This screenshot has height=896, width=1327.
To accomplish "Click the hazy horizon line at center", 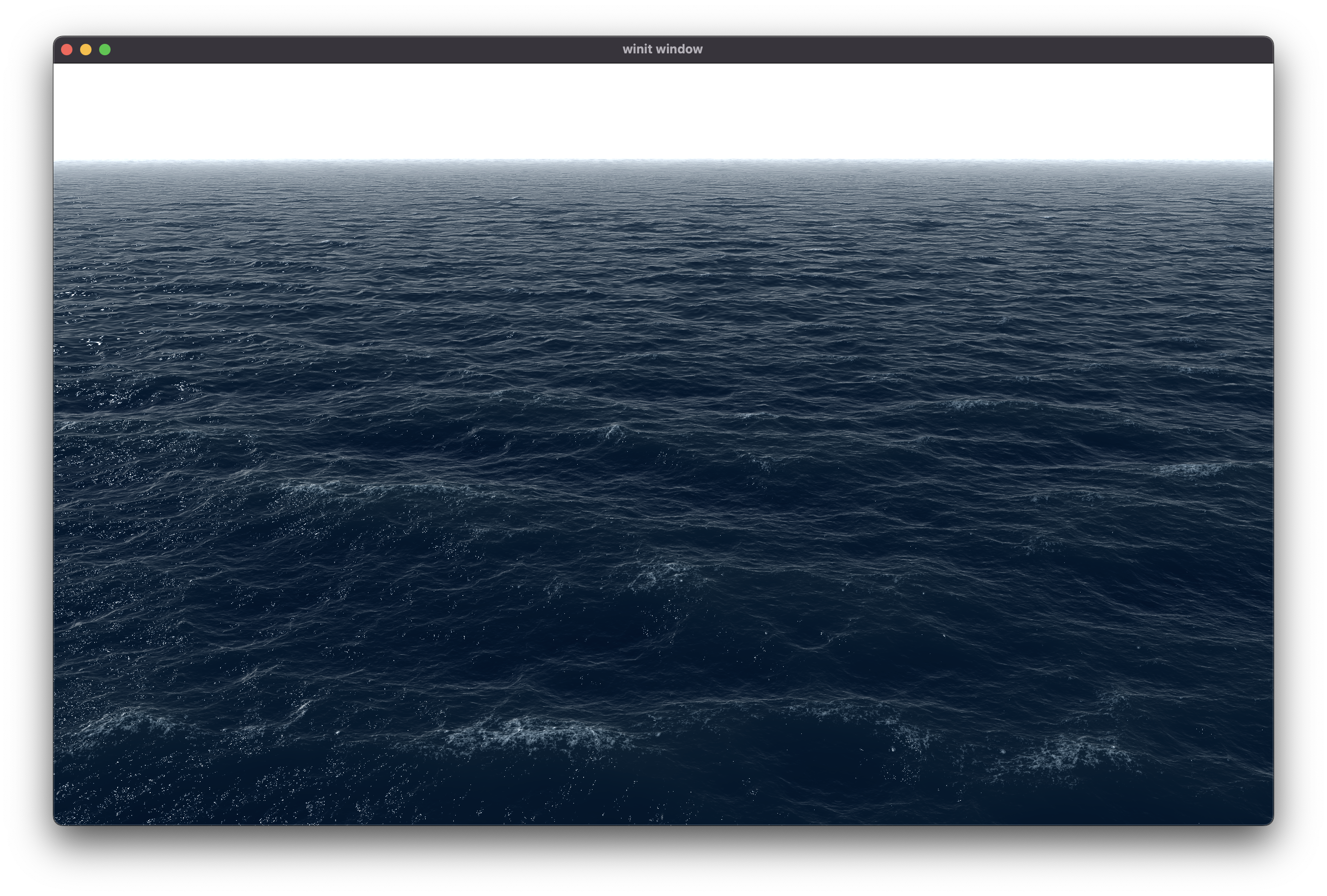I will coord(663,162).
